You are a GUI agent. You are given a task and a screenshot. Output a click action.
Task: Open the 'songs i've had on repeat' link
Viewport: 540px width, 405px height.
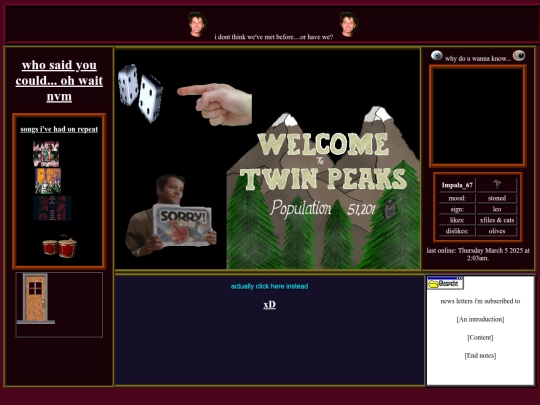(x=59, y=129)
